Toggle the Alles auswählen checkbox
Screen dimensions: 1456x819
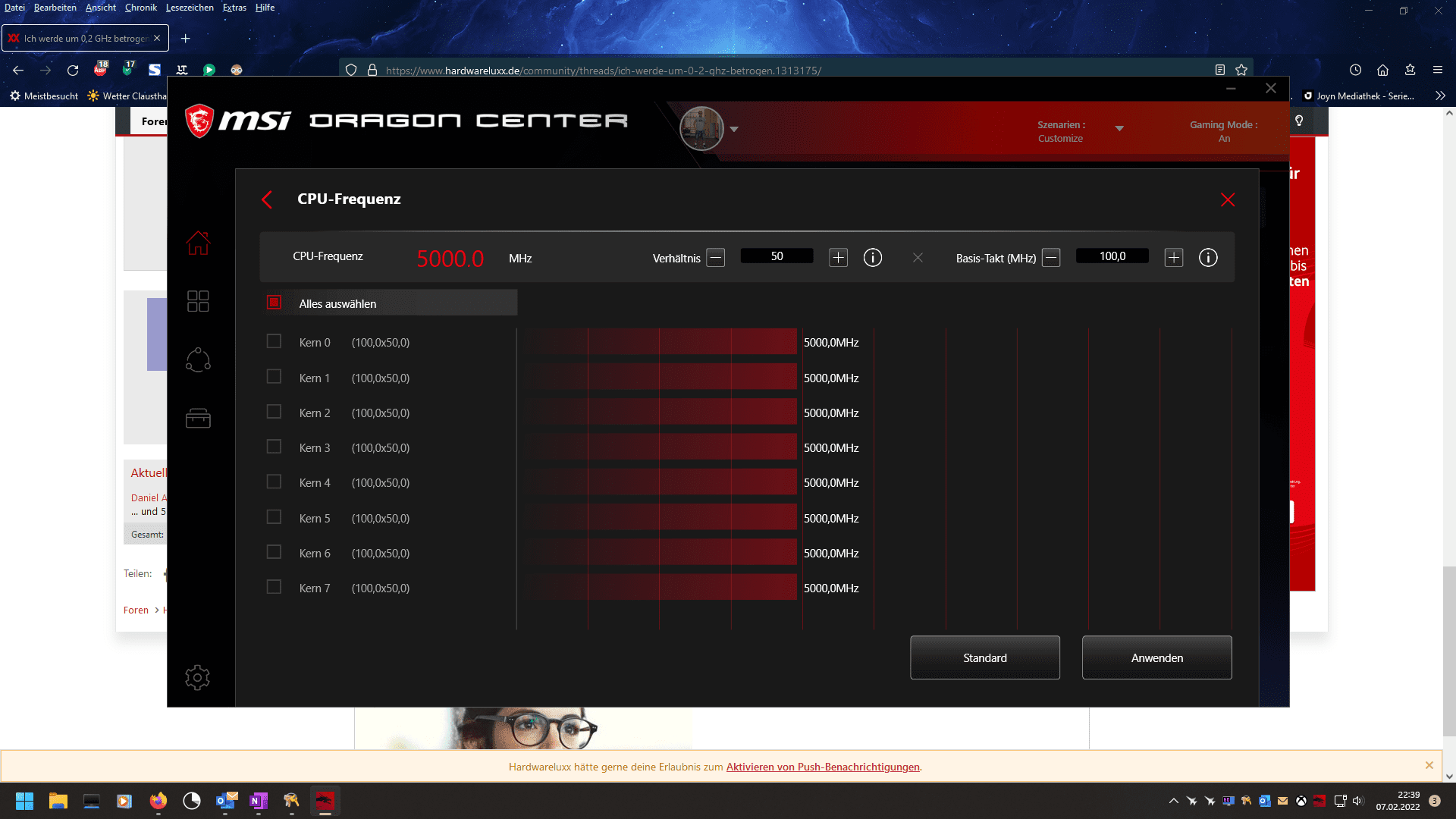pyautogui.click(x=274, y=303)
